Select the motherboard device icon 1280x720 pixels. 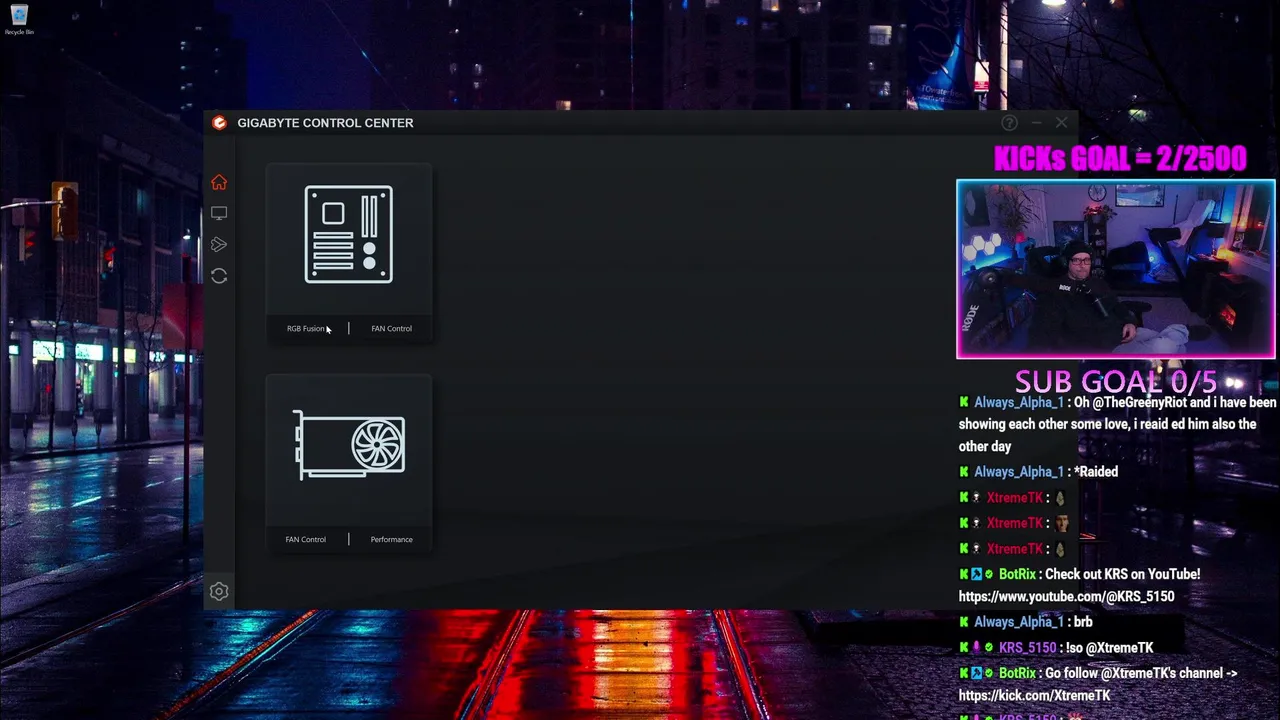(x=349, y=235)
